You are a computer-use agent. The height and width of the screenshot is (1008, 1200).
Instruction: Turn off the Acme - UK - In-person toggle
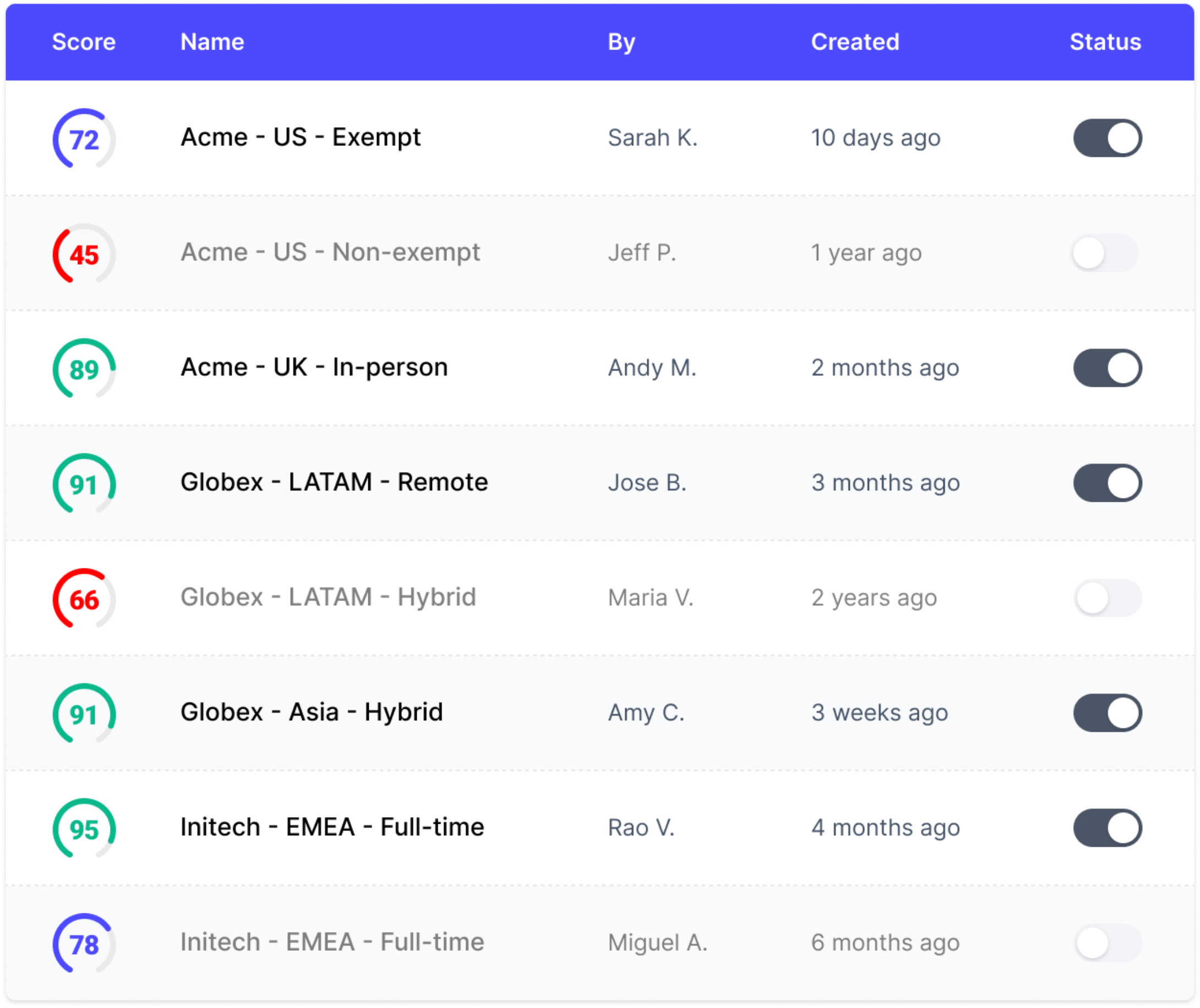(1108, 368)
